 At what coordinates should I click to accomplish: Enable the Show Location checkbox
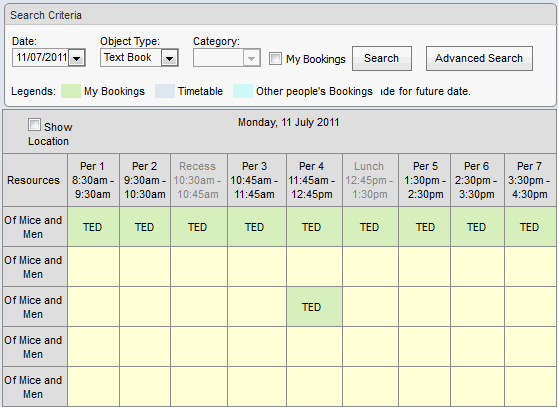click(34, 125)
